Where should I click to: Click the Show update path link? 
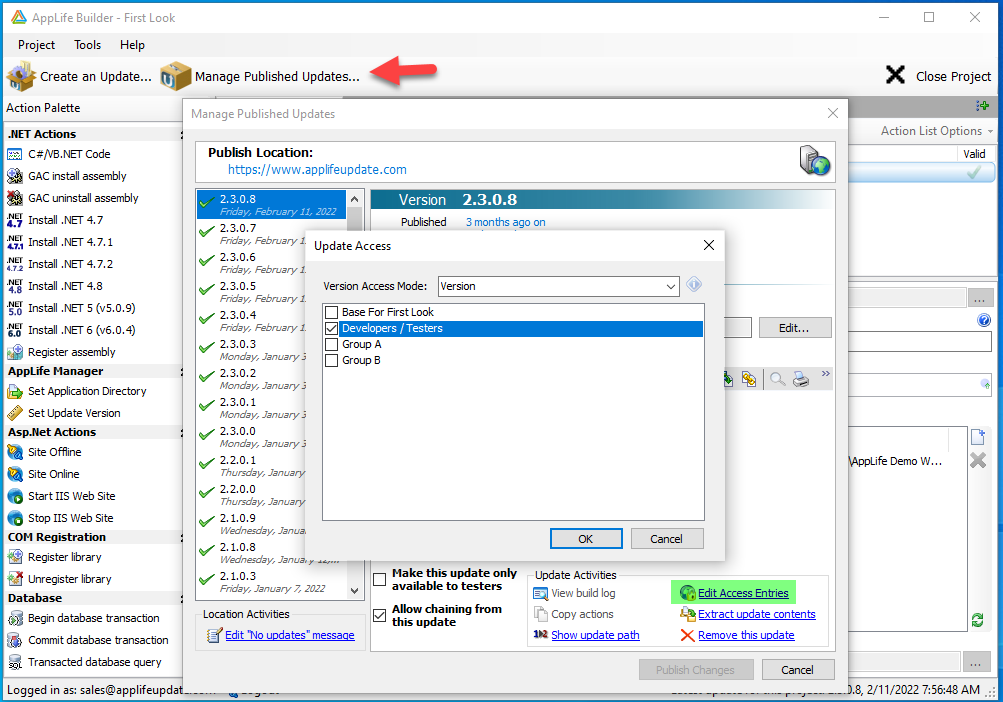click(x=596, y=635)
